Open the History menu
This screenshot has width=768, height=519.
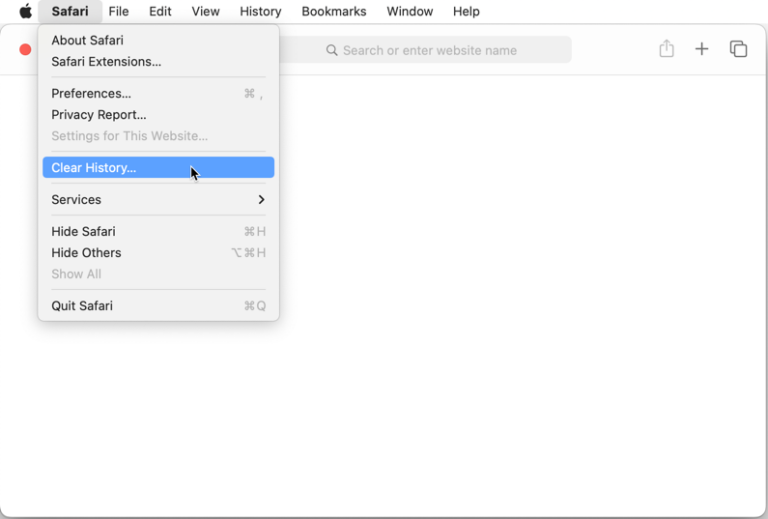point(260,12)
